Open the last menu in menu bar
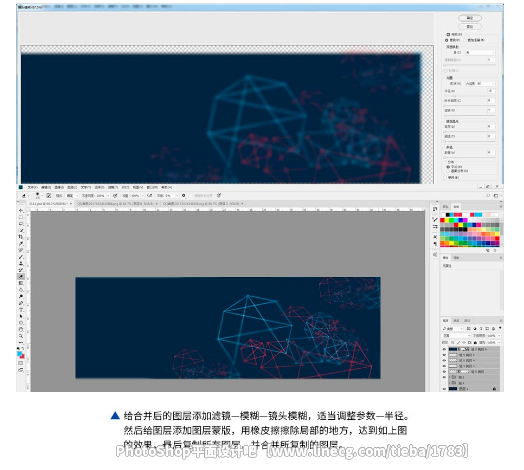This screenshot has width=524, height=470. click(x=166, y=187)
